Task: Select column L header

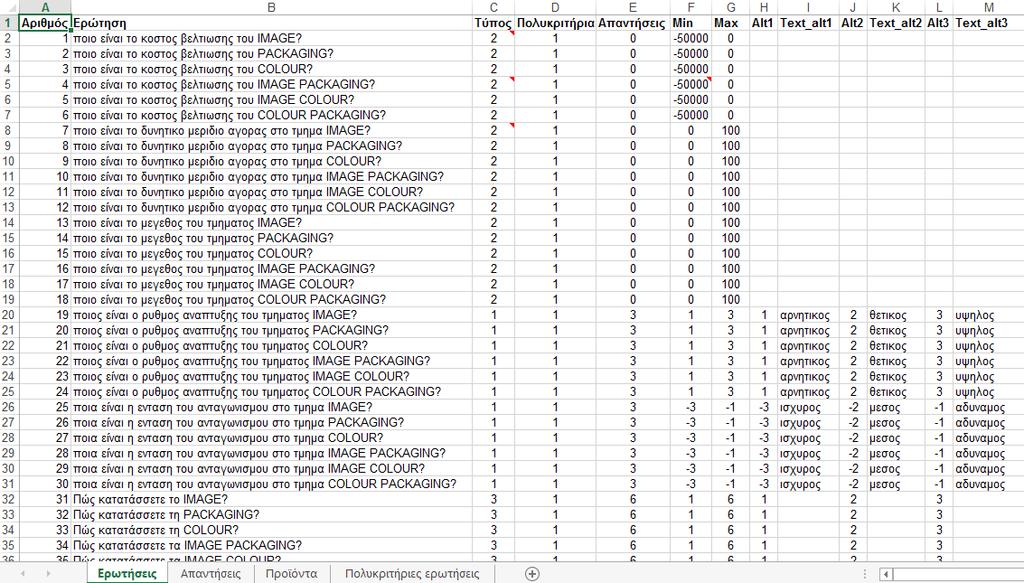Action: [x=939, y=7]
